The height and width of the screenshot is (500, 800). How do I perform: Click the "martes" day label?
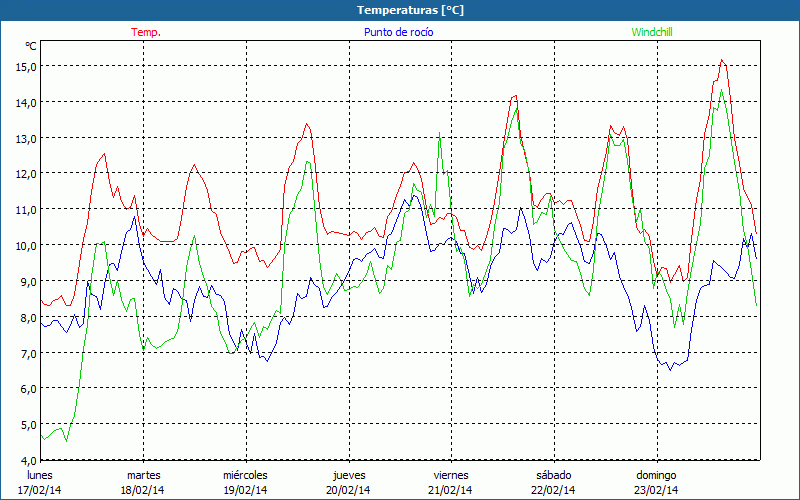[x=143, y=475]
